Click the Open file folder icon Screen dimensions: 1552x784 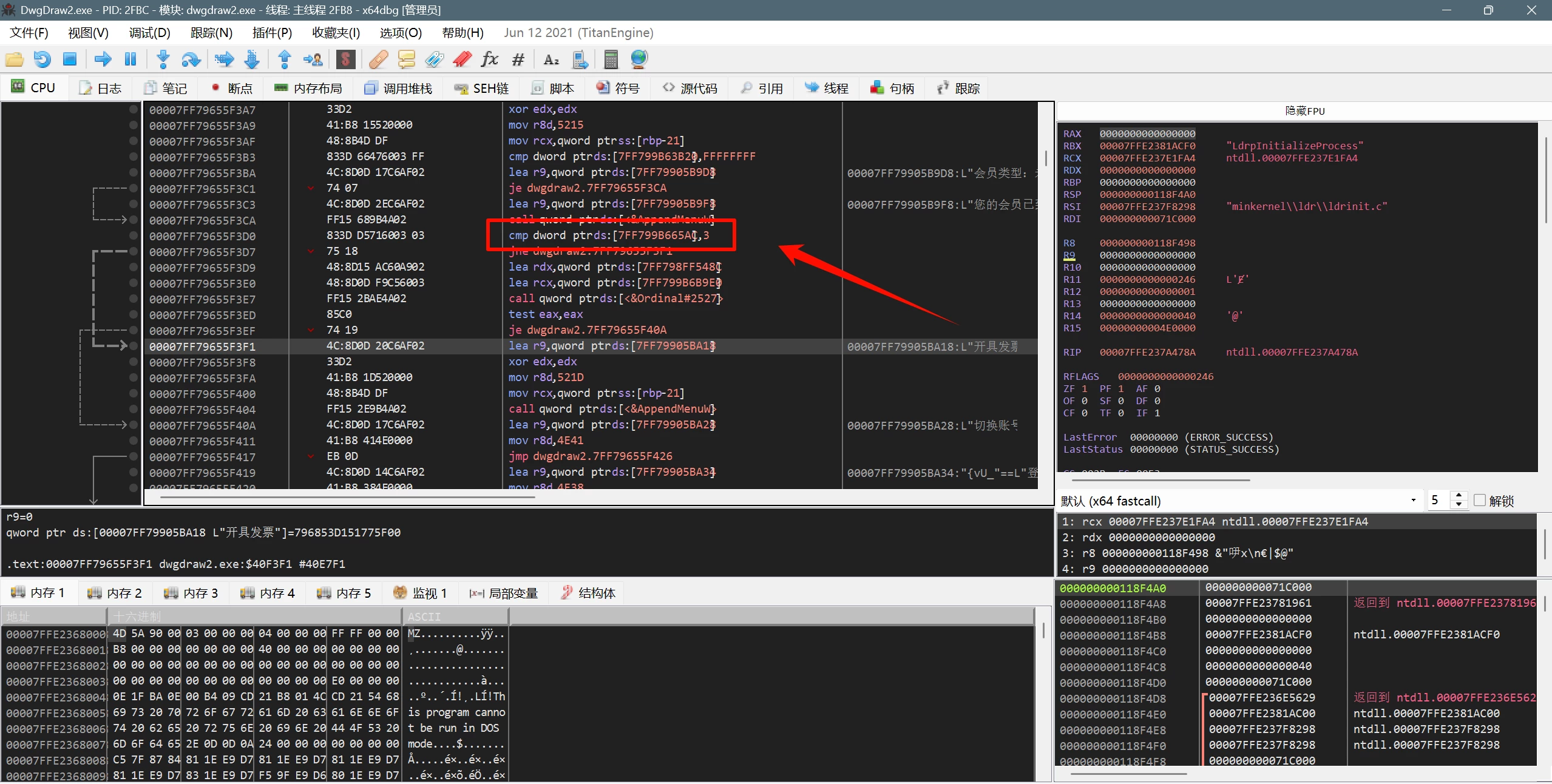(14, 59)
